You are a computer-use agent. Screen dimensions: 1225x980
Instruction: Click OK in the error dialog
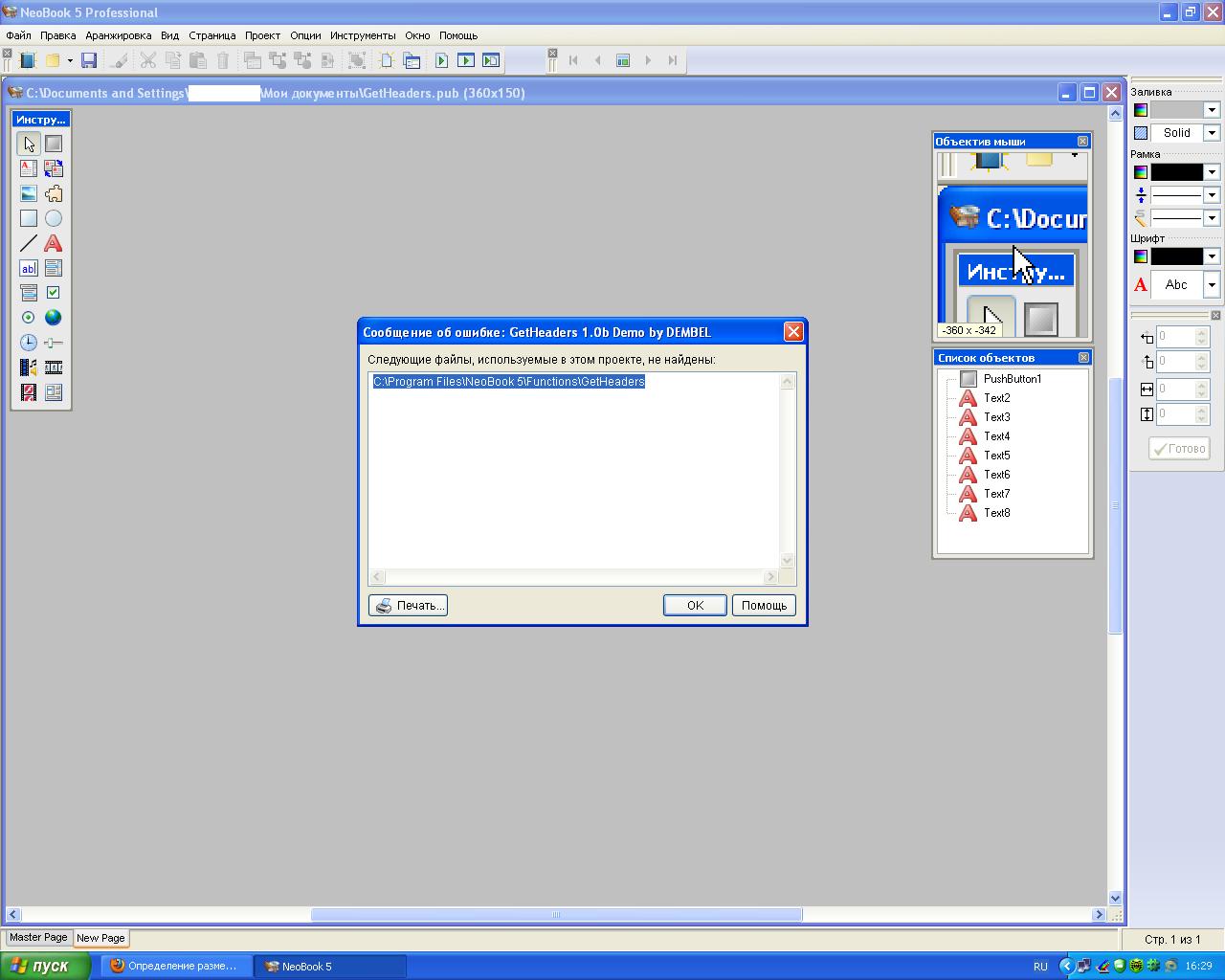click(695, 605)
